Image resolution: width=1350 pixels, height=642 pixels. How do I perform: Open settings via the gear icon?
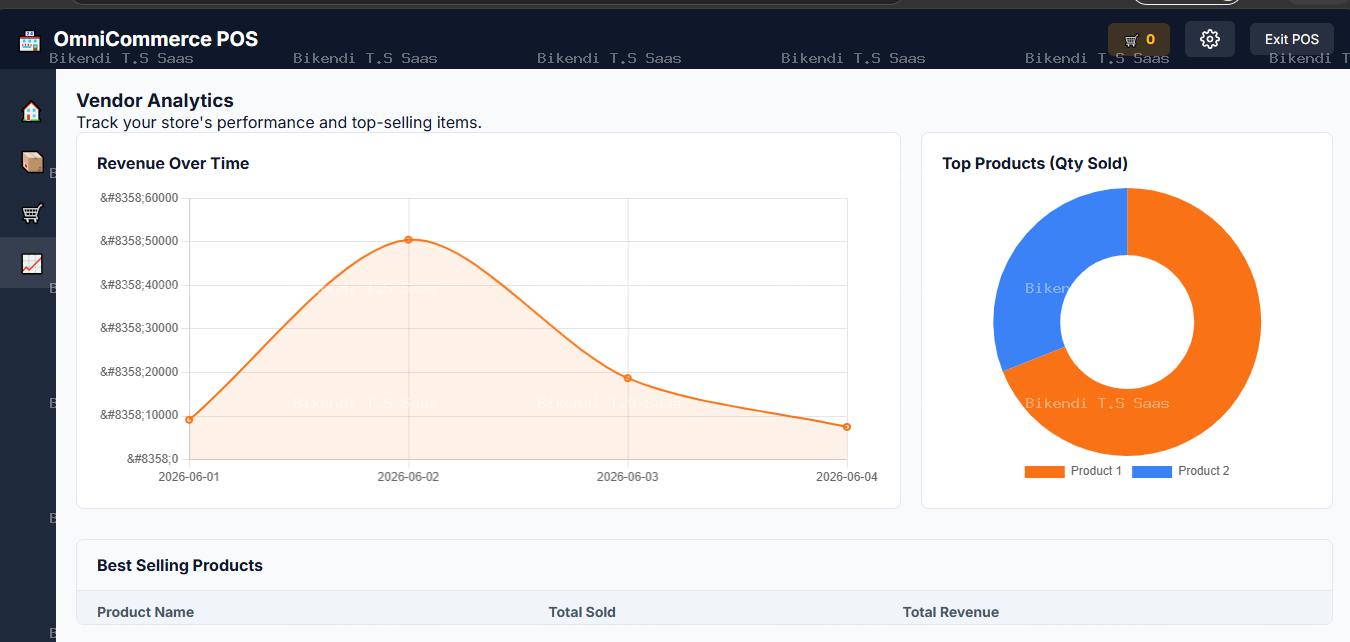[1210, 39]
